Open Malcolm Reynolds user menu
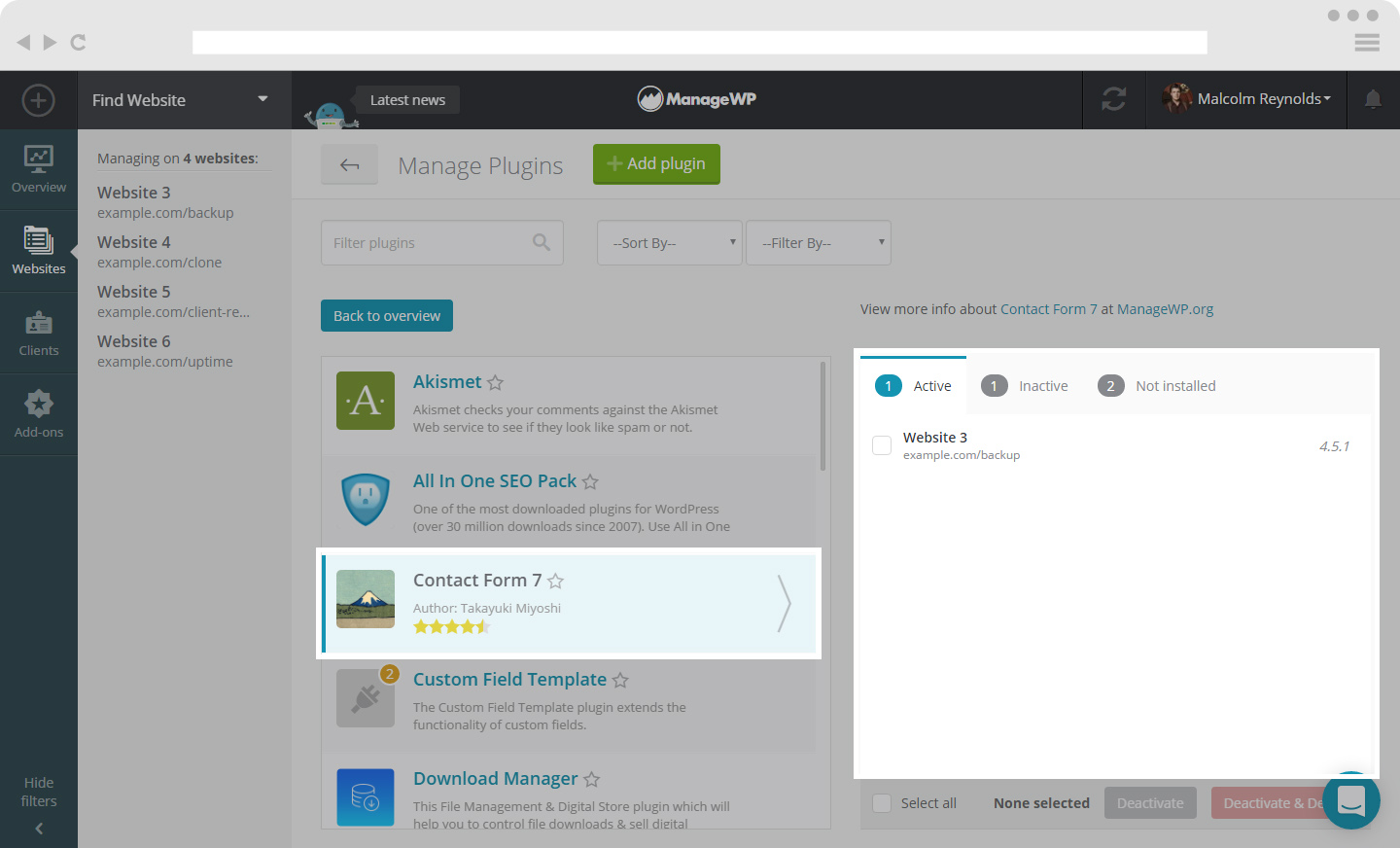 click(1264, 99)
